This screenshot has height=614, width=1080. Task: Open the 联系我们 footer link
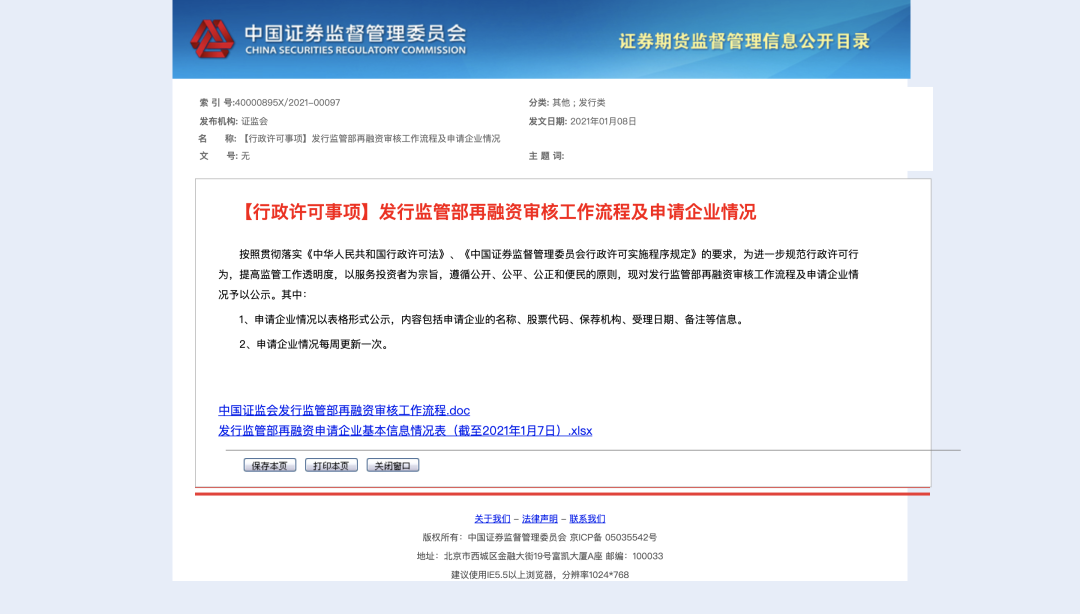click(589, 518)
